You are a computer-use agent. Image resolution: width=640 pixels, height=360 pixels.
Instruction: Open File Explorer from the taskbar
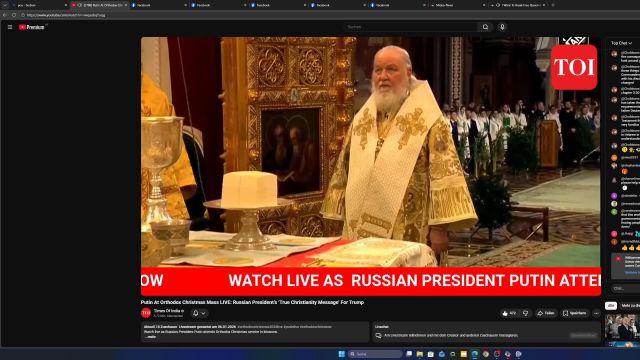(420, 354)
